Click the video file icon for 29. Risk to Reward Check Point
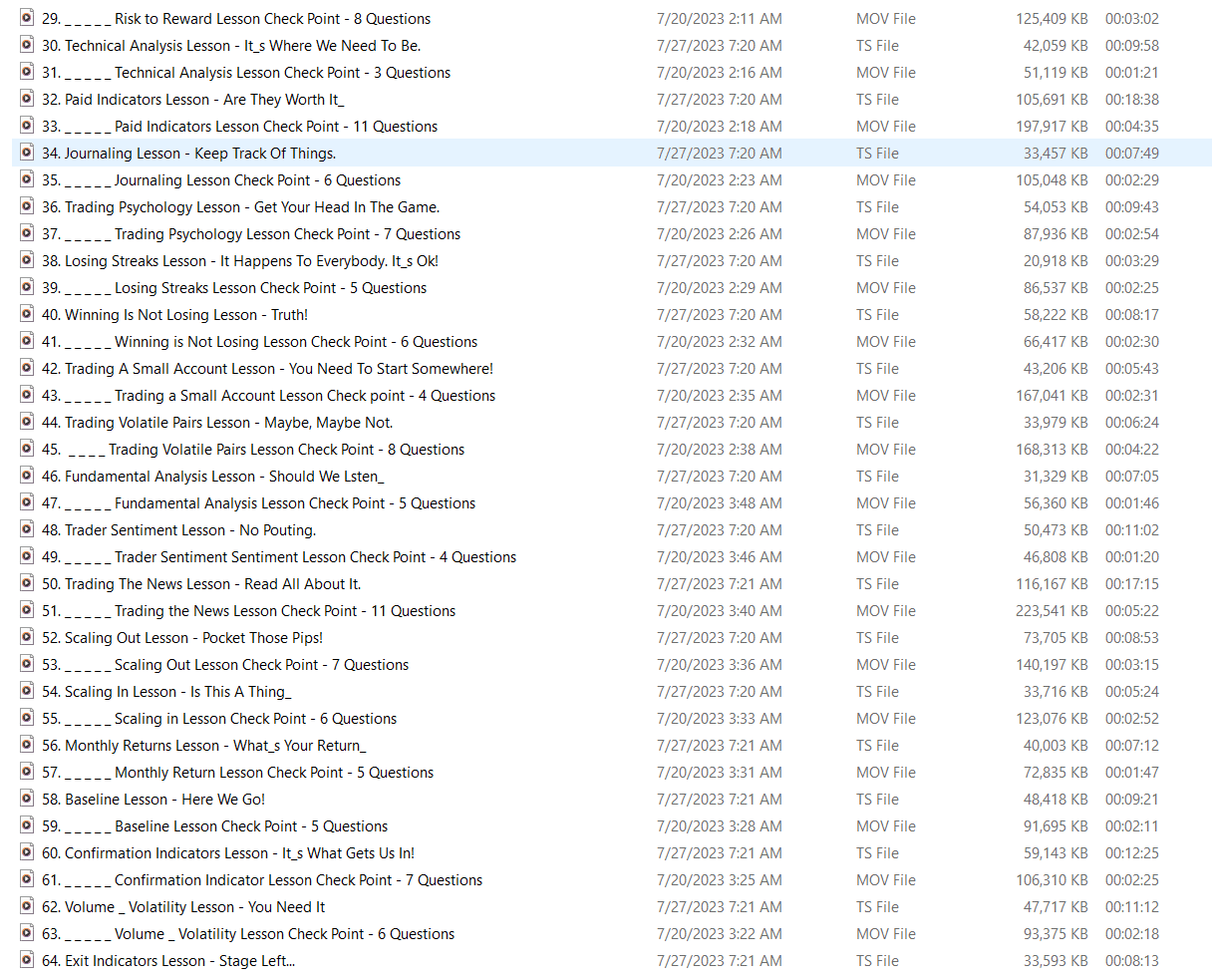 27,18
